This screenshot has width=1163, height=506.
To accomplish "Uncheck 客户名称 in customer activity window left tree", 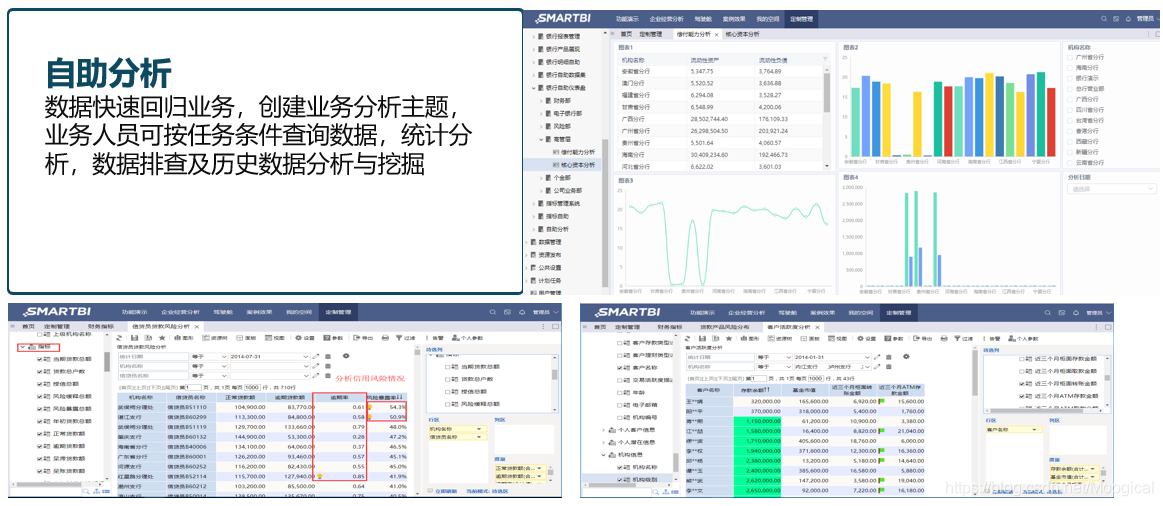I will tap(620, 367).
